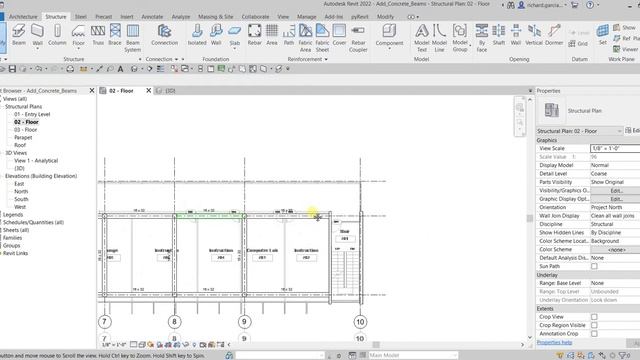Select the Fabric Sheet tool
640x360 pixels.
point(322,38)
